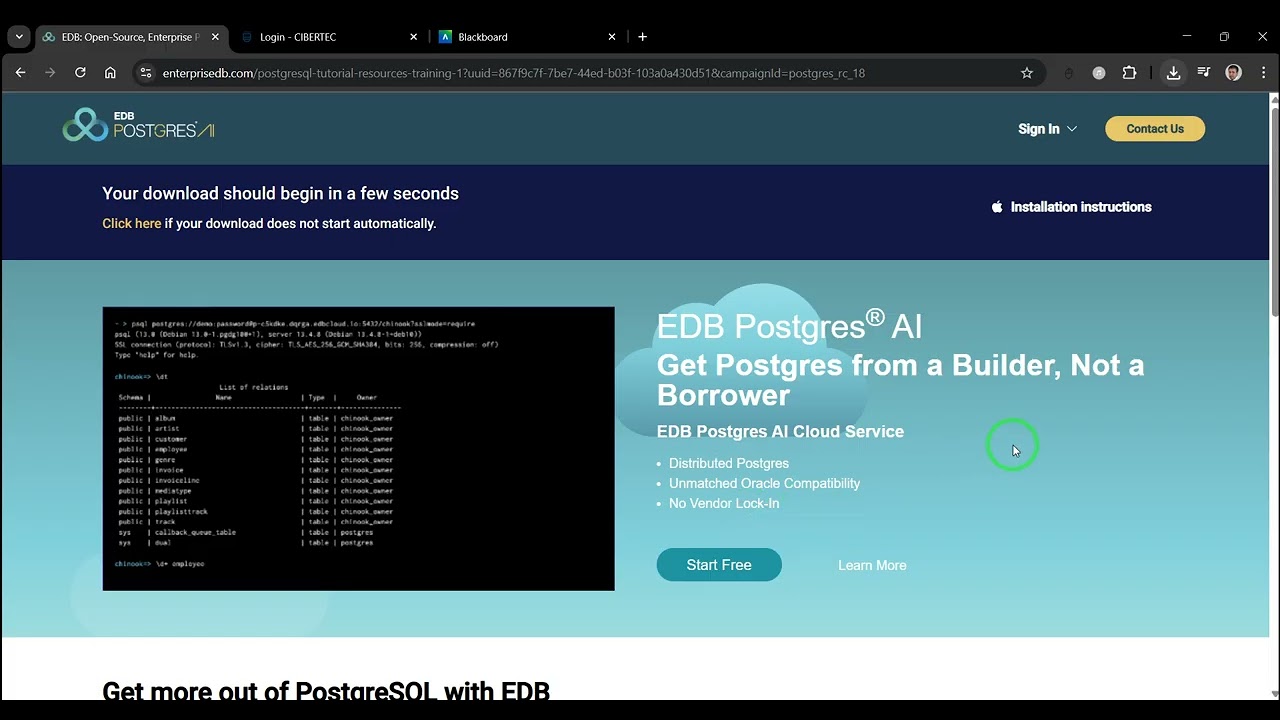
Task: Open the media controls icon
Action: [1204, 73]
